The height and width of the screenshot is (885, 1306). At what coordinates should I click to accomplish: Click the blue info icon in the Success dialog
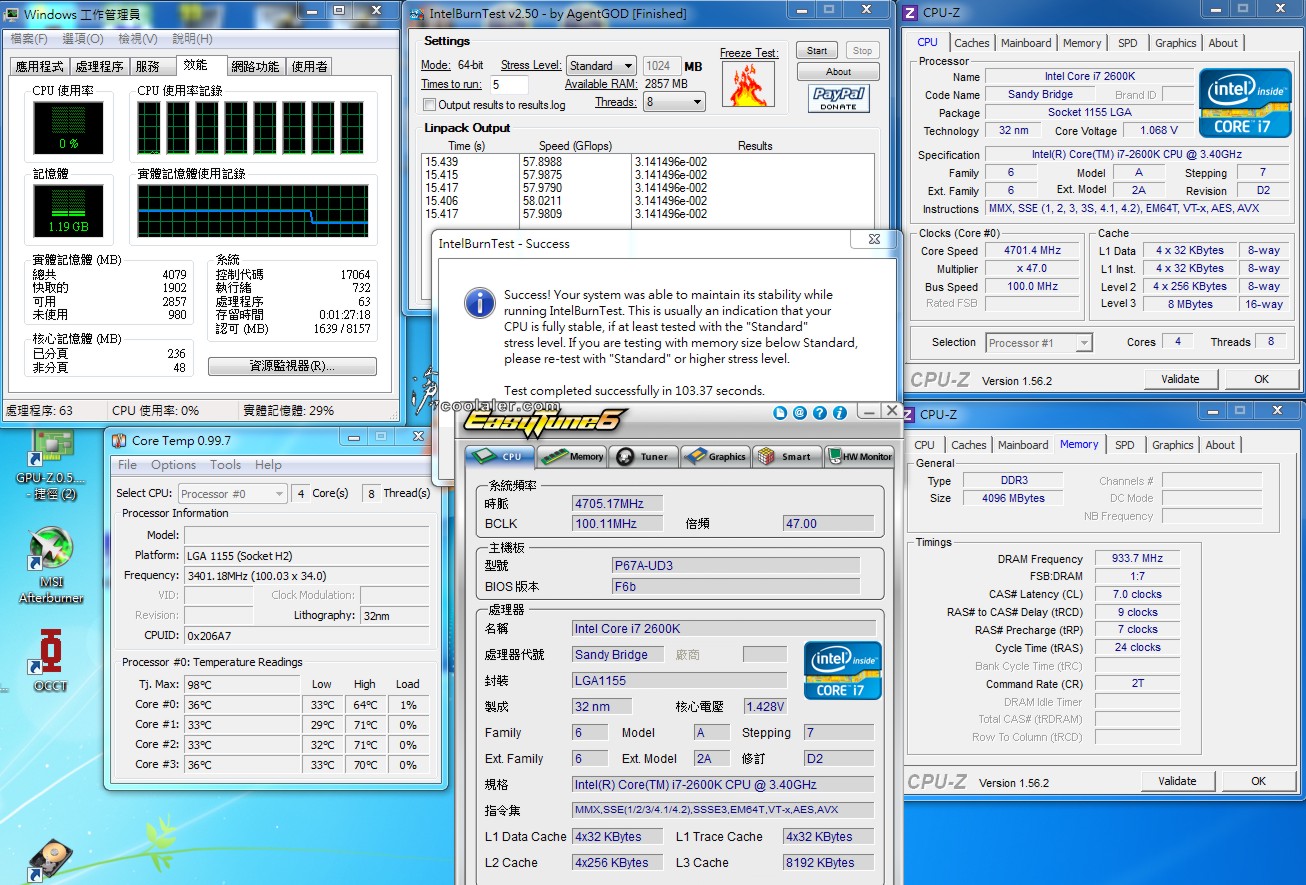[x=480, y=303]
